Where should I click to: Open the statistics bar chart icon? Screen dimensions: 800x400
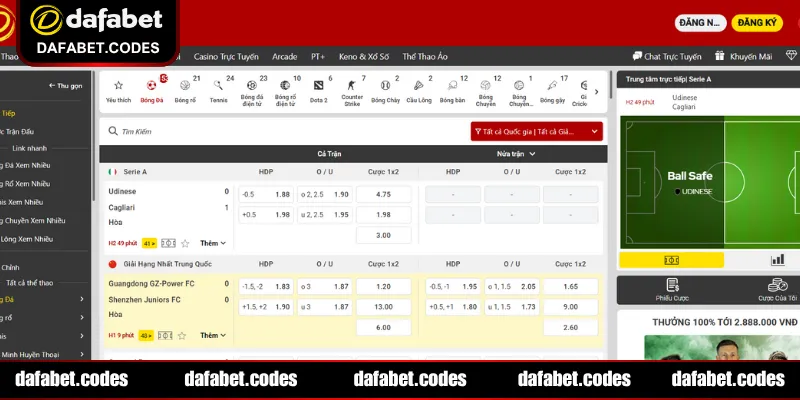[x=777, y=260]
